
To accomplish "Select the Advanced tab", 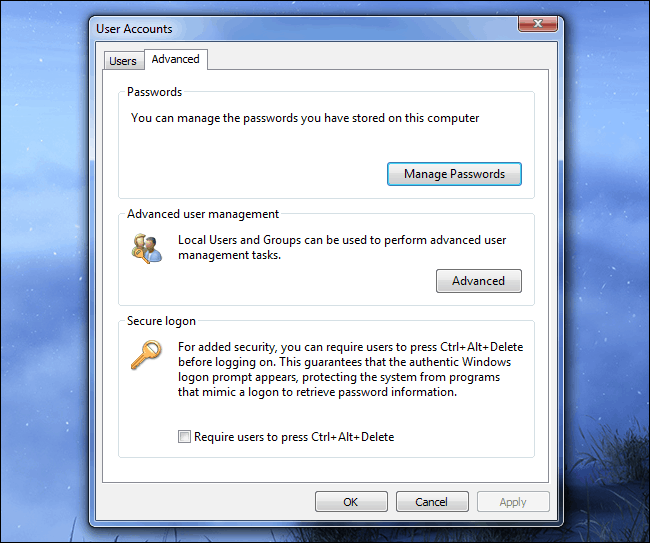I will click(175, 60).
